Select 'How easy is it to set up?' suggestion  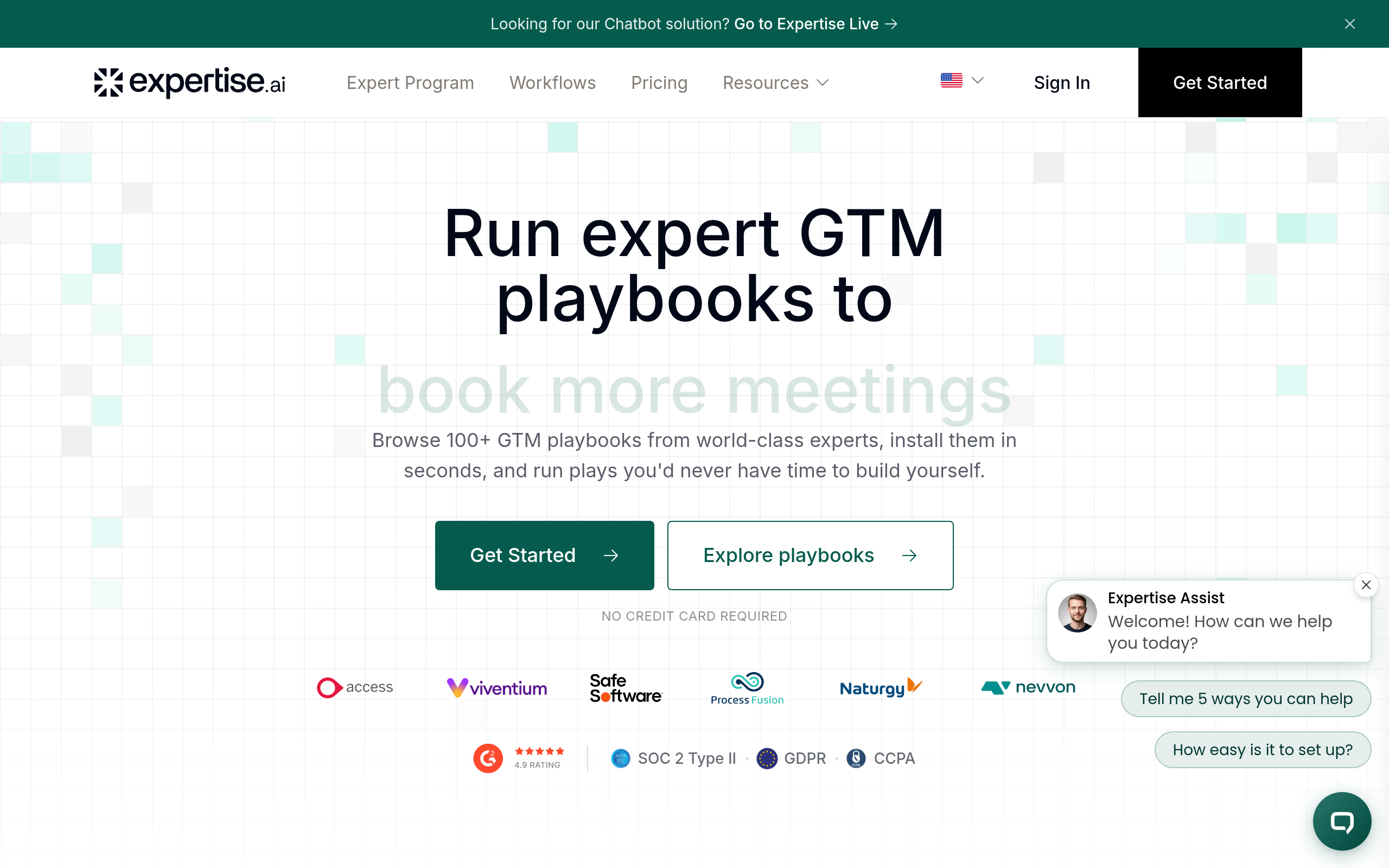point(1262,749)
